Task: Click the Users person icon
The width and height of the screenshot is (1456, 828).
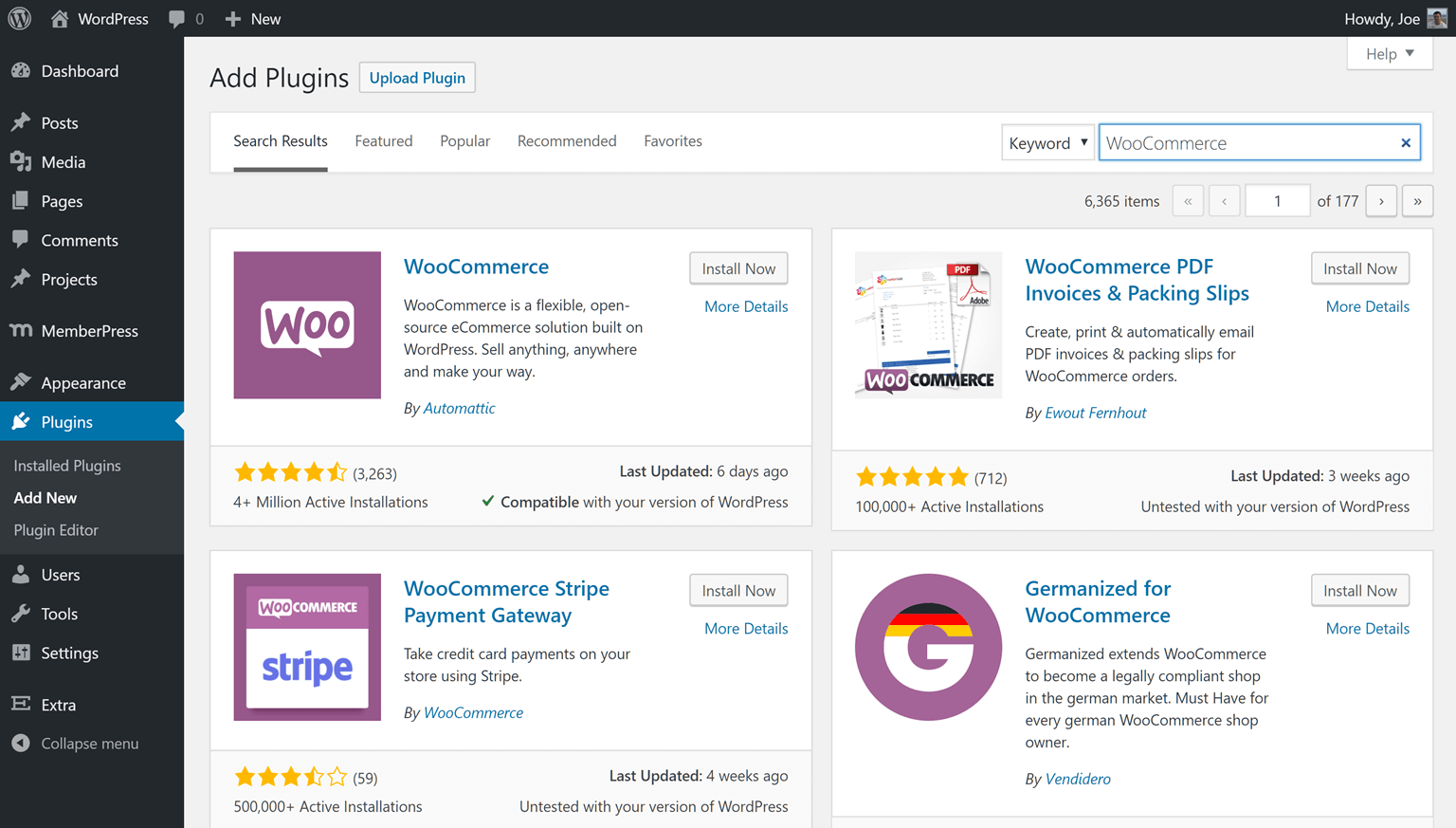Action: click(x=21, y=575)
